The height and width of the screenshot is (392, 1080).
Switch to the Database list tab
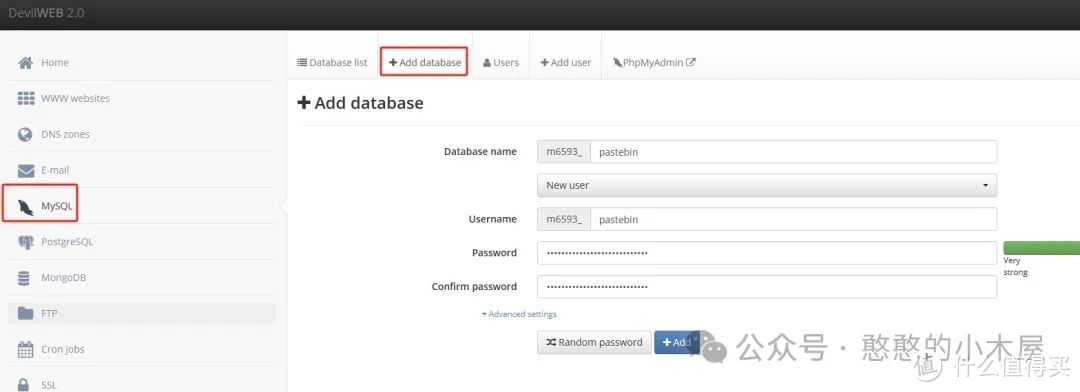click(x=332, y=63)
